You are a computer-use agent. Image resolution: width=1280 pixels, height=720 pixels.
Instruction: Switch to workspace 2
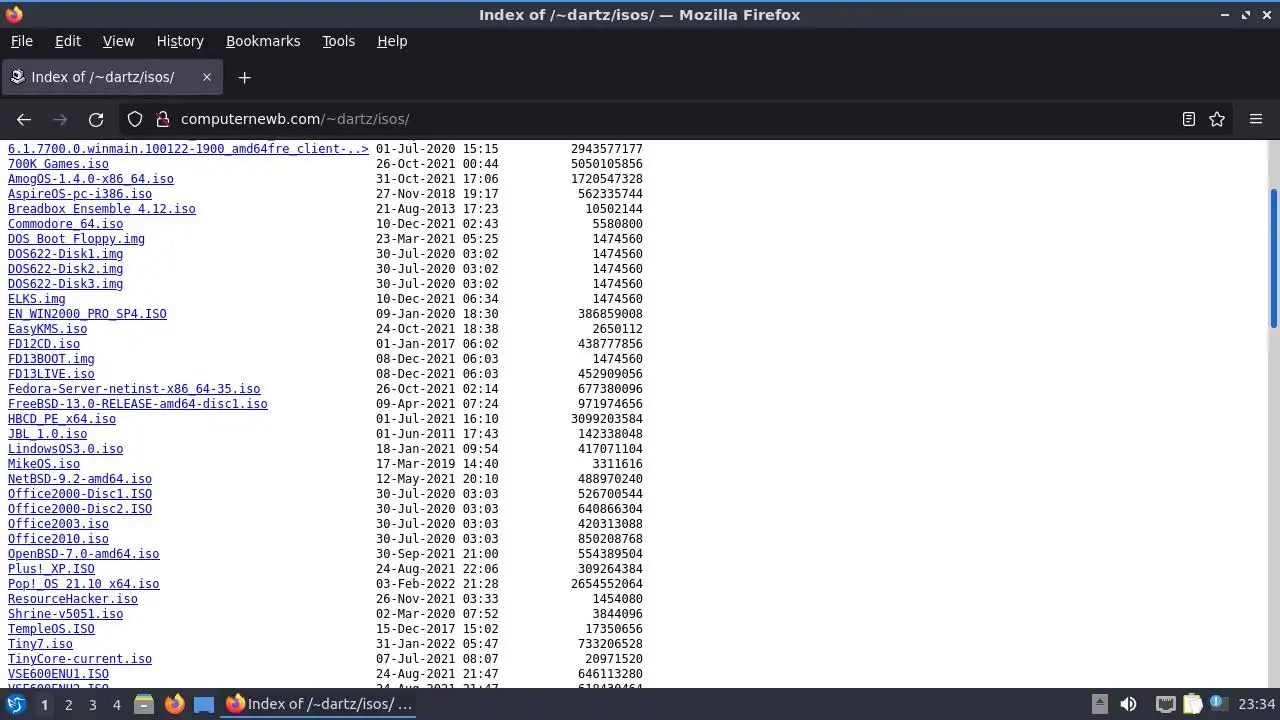[68, 704]
